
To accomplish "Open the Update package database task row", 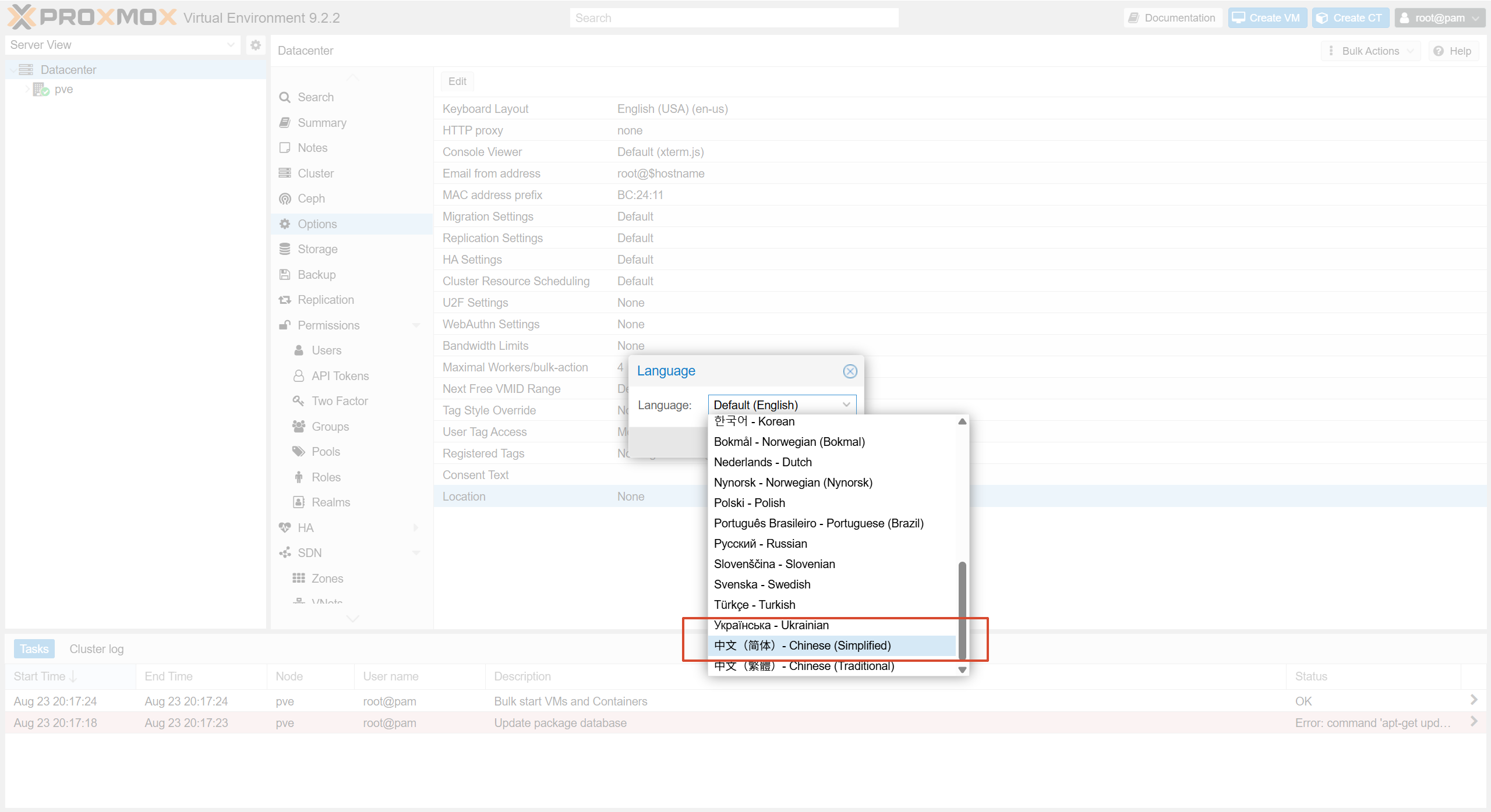I will tap(745, 723).
